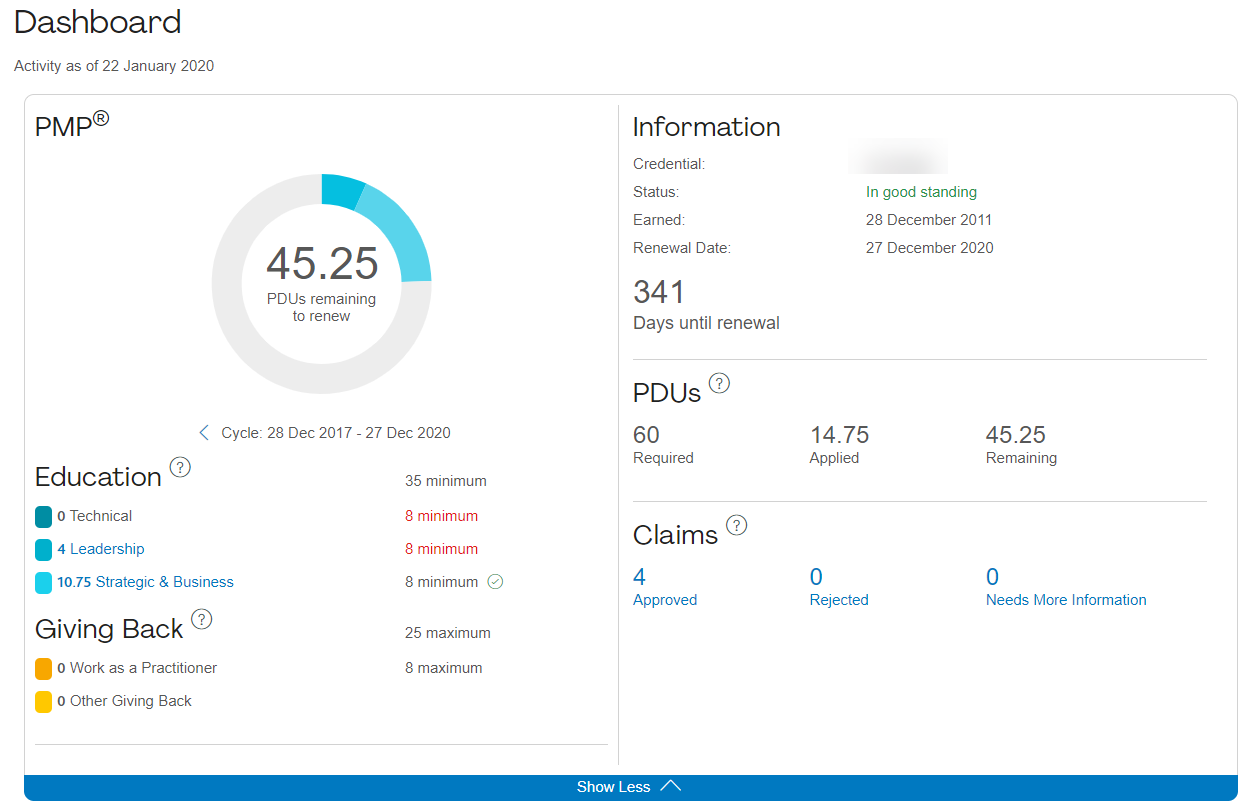1244x804 pixels.
Task: Click the orange square beside Work as a Practitioner
Action: (x=42, y=668)
